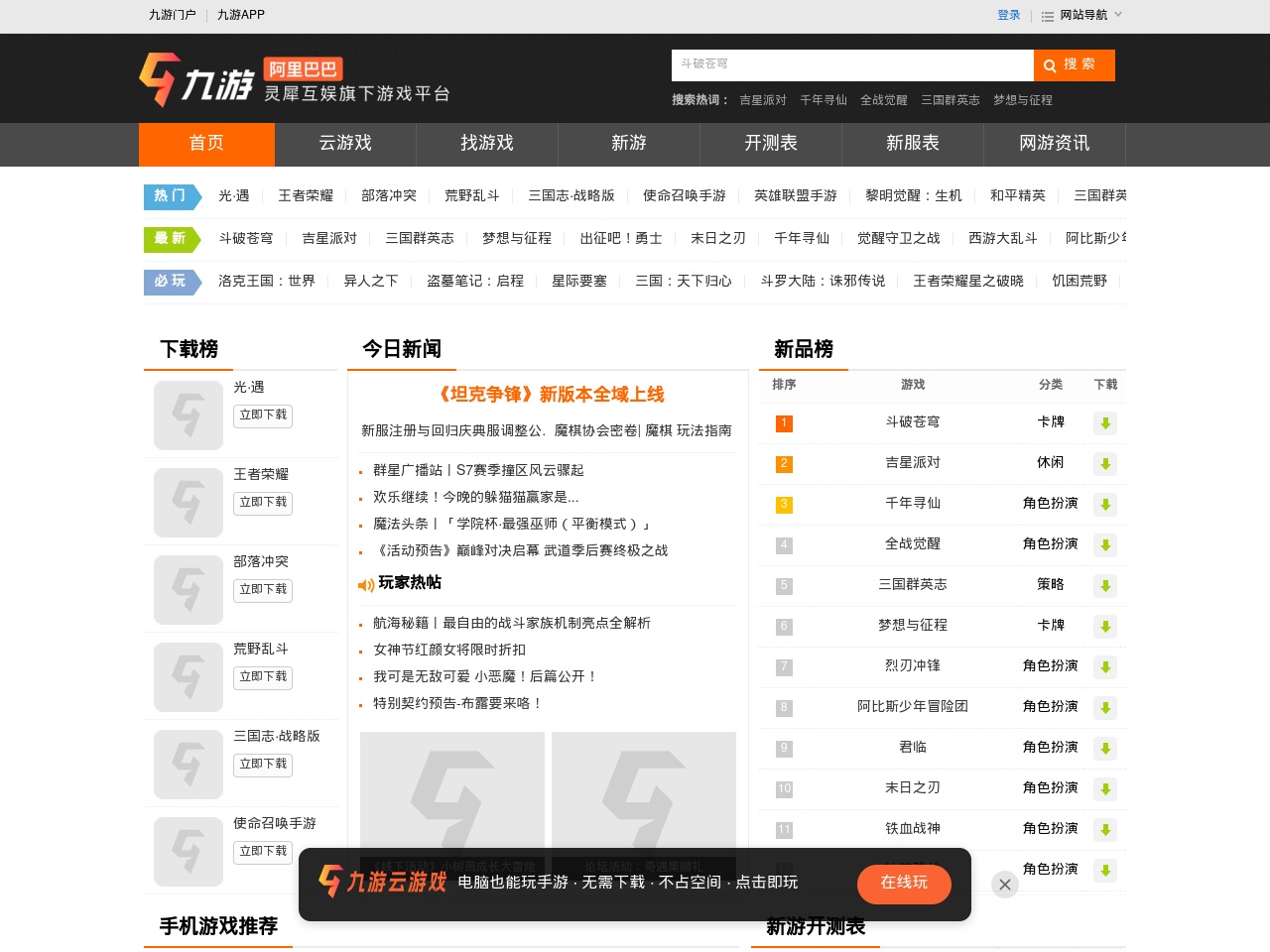Screen dimensions: 1270x952
Task: Click the search input box
Action: (852, 65)
